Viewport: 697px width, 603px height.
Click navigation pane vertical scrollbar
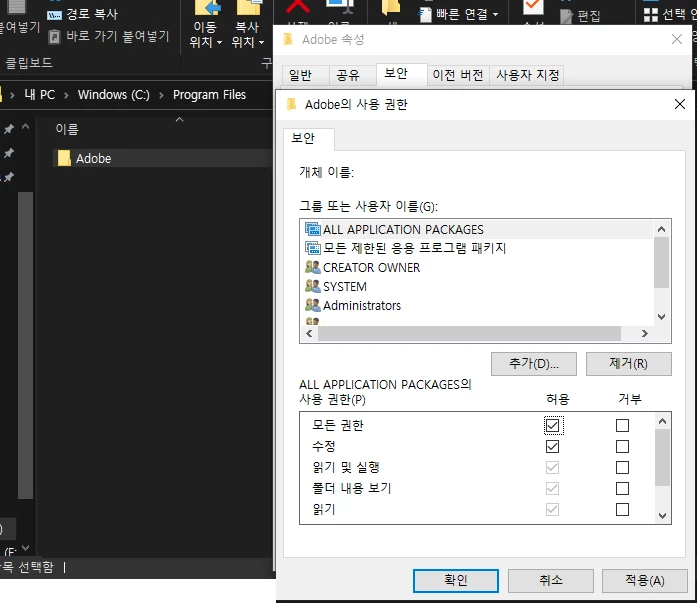tap(25, 345)
